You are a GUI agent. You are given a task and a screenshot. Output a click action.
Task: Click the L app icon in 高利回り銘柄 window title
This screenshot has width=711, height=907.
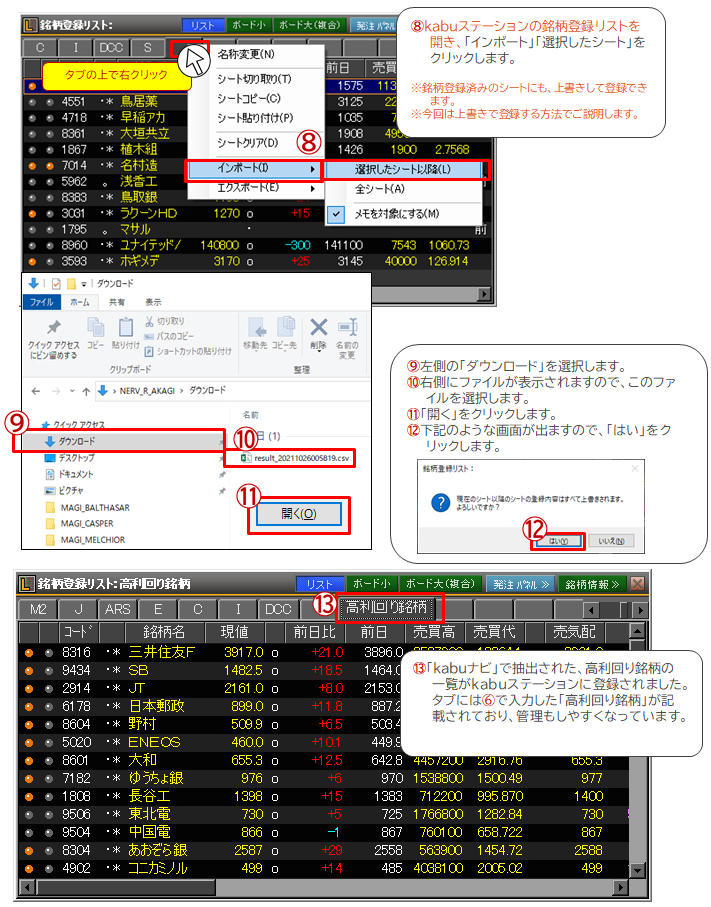coord(27,584)
